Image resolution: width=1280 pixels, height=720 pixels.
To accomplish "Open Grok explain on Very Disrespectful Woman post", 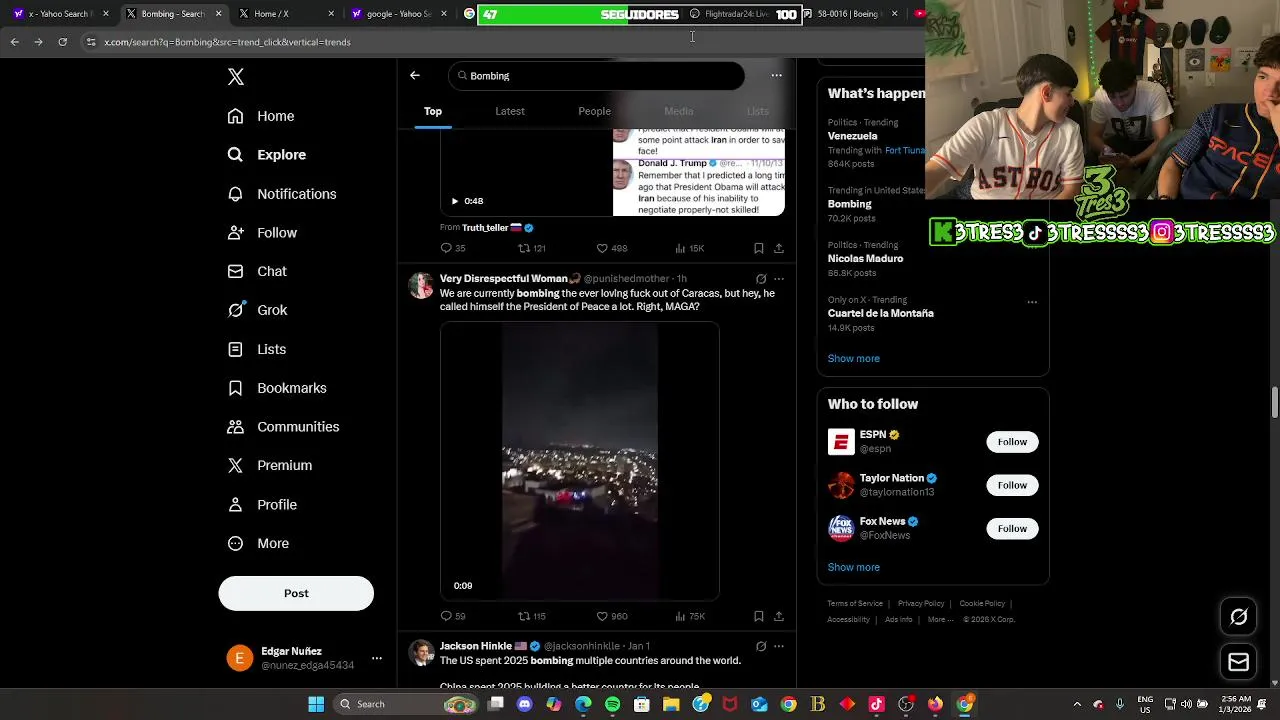I will click(761, 279).
